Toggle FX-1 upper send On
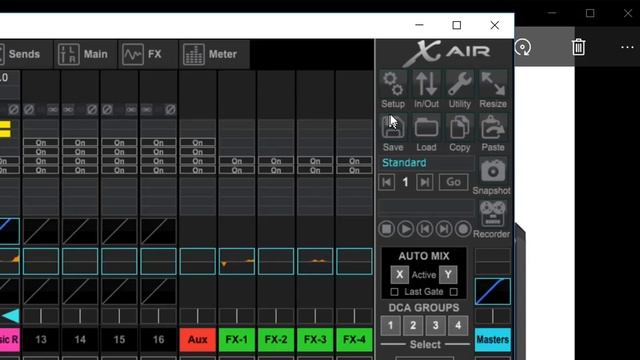640x360 pixels. tap(237, 161)
